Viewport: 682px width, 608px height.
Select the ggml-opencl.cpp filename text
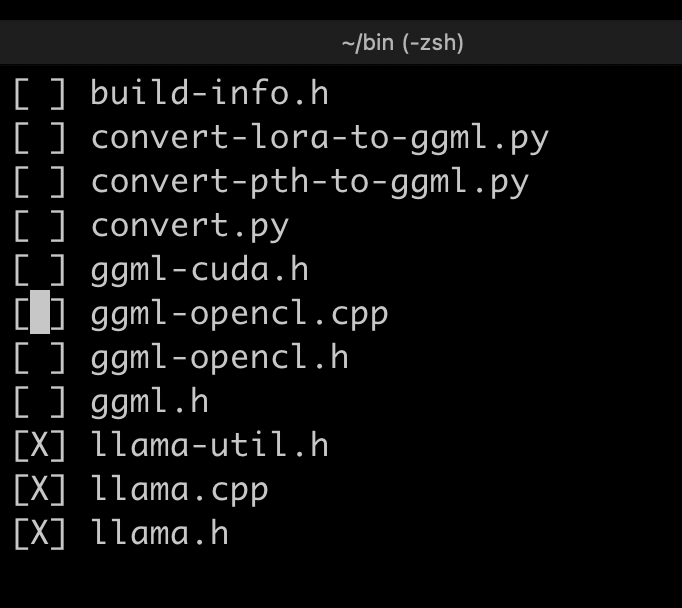[x=239, y=314]
